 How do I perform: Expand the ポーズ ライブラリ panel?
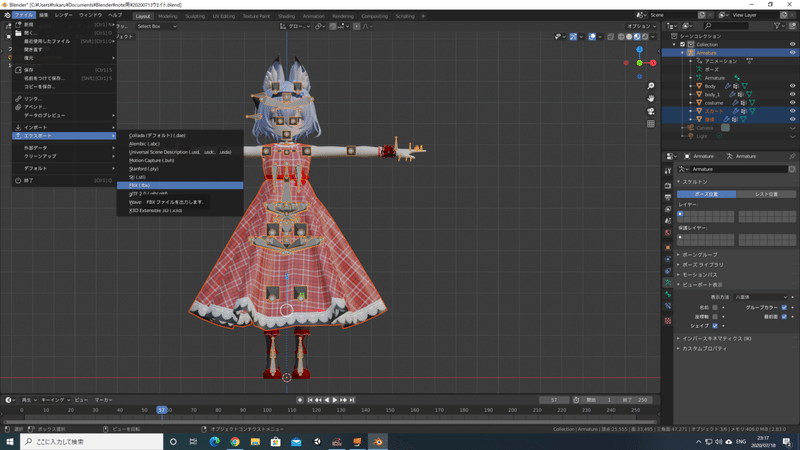coord(703,265)
